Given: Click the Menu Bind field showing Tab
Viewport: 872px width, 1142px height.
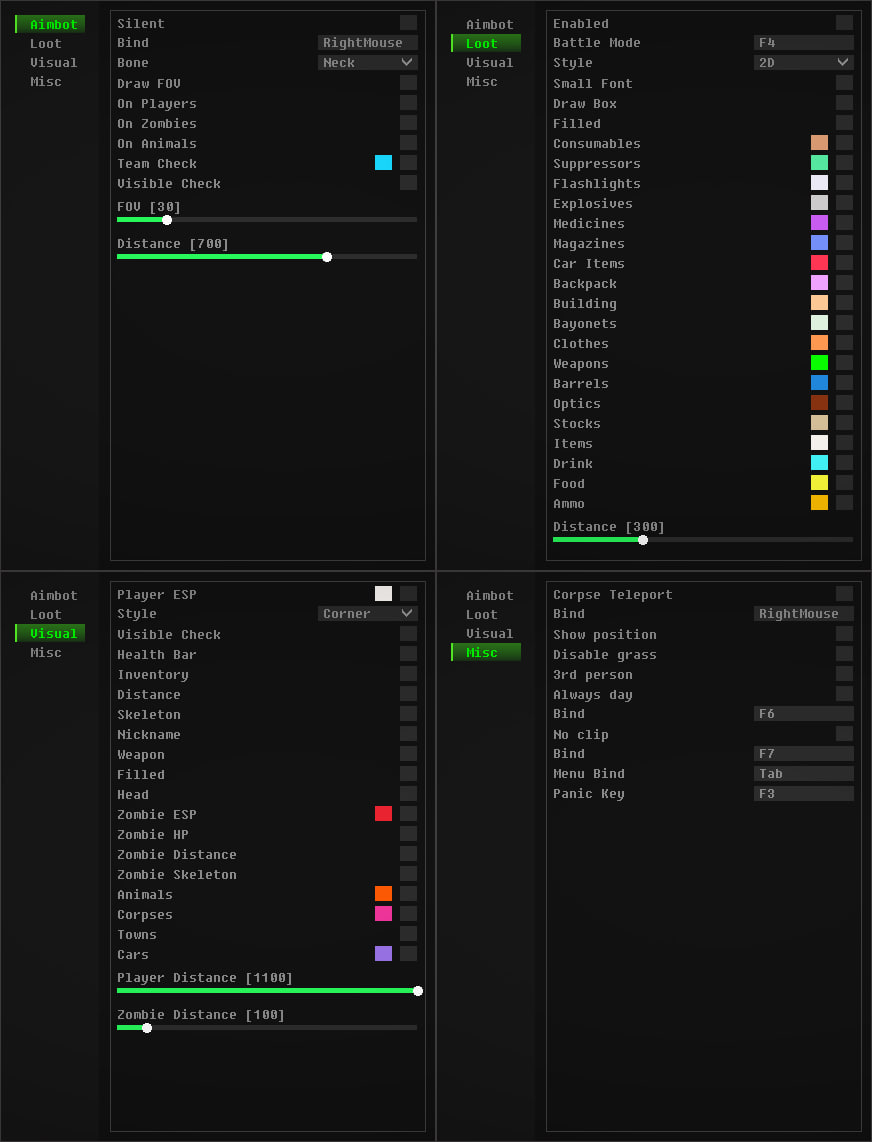Looking at the screenshot, I should pos(803,774).
